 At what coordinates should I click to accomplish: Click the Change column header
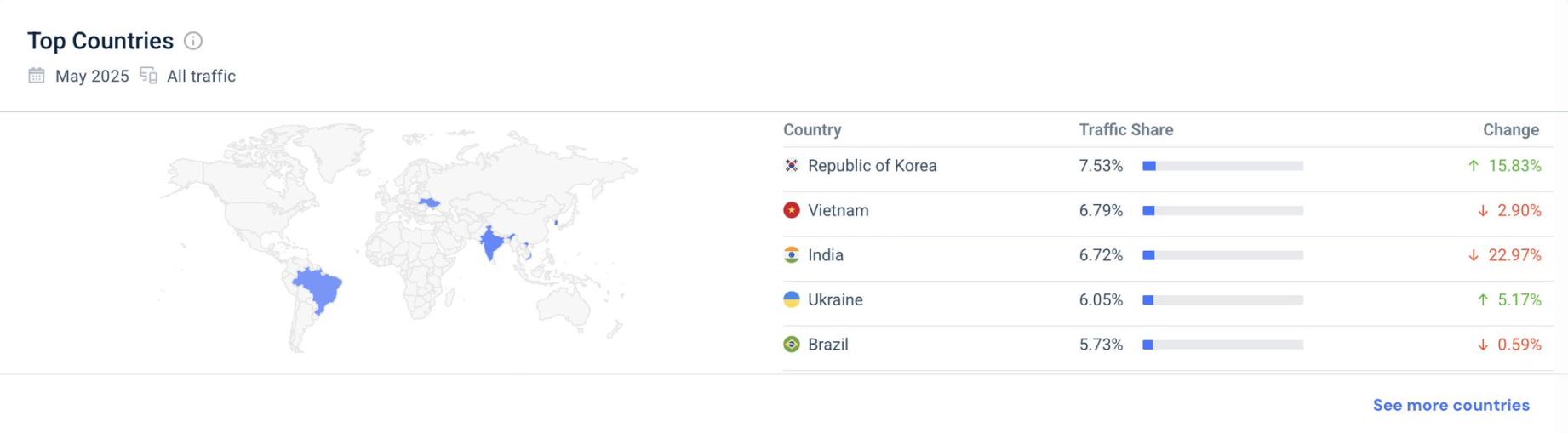point(1510,130)
